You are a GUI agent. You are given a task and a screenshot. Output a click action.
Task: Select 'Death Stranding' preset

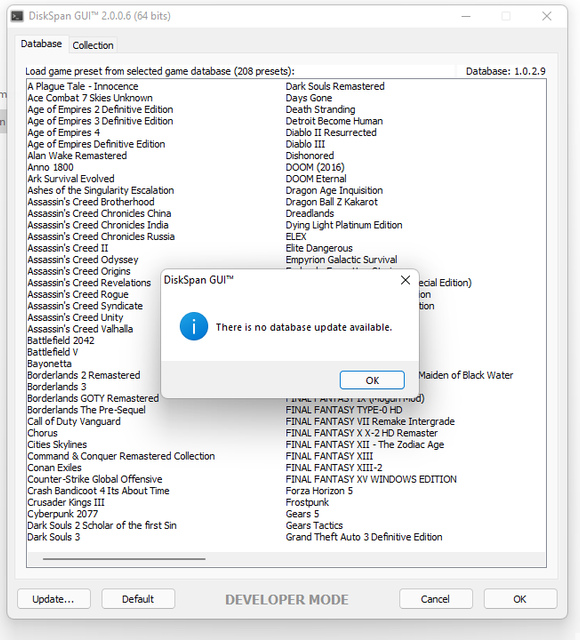(320, 109)
